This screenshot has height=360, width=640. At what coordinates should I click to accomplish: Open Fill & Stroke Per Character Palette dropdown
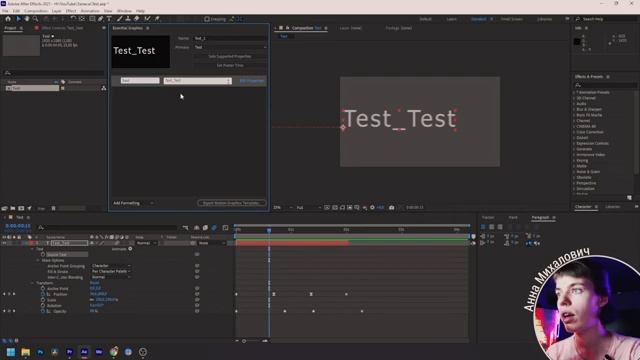point(111,271)
